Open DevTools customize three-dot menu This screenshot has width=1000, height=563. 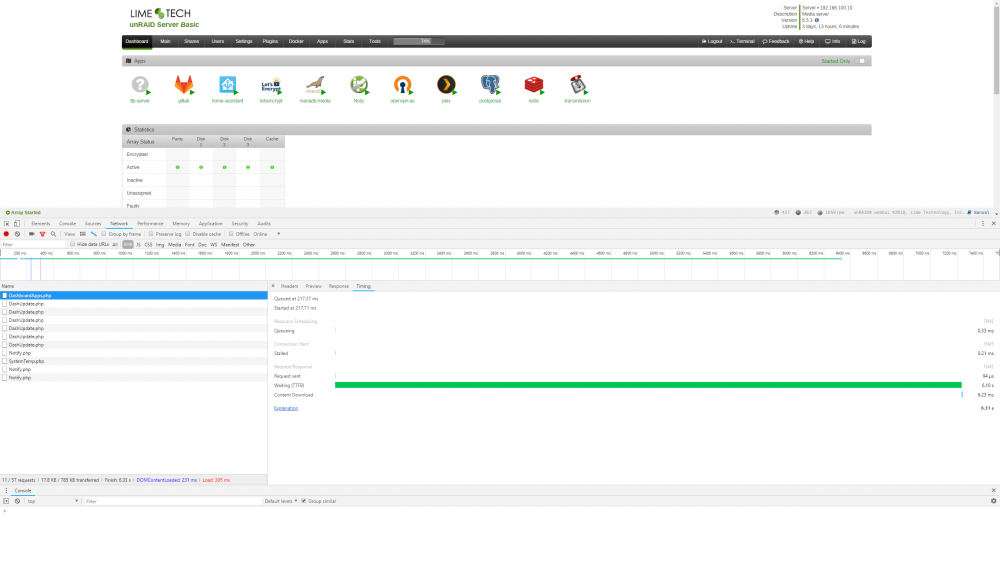click(983, 224)
